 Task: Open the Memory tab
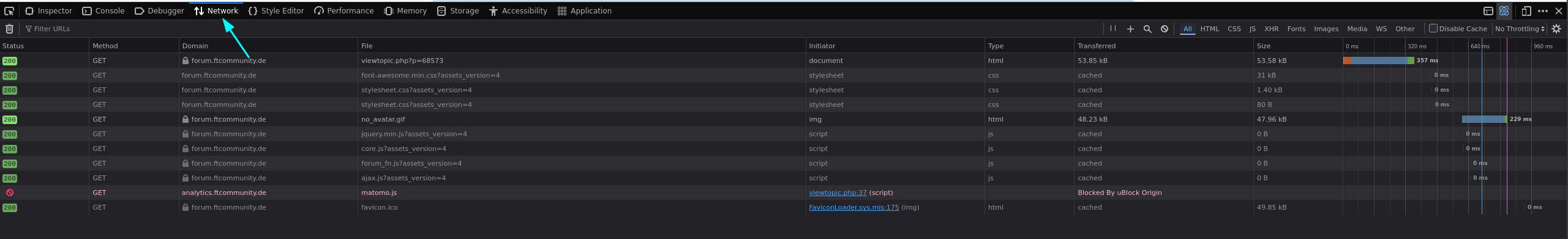pos(405,11)
